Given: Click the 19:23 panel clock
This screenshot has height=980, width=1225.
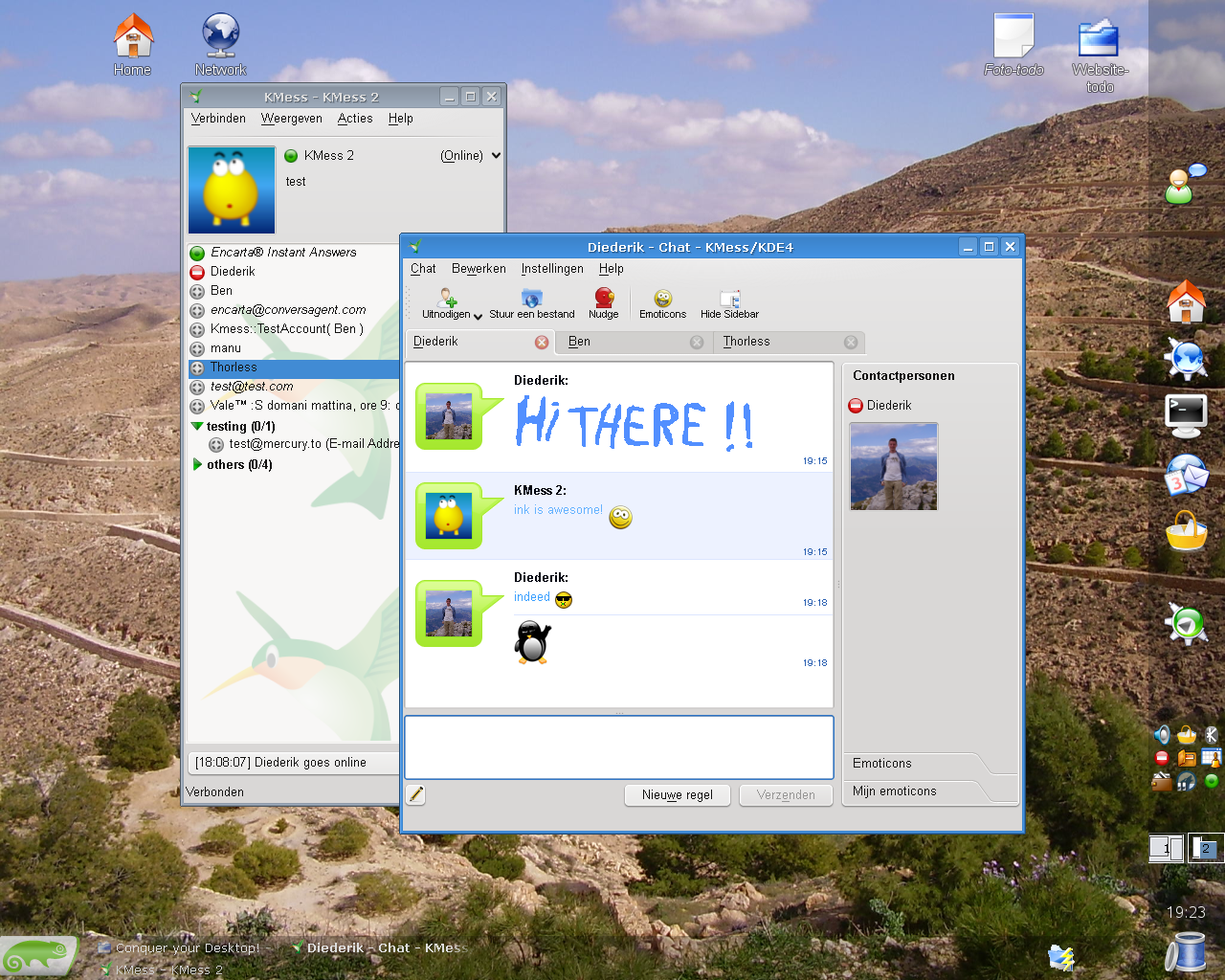Looking at the screenshot, I should tap(1186, 912).
